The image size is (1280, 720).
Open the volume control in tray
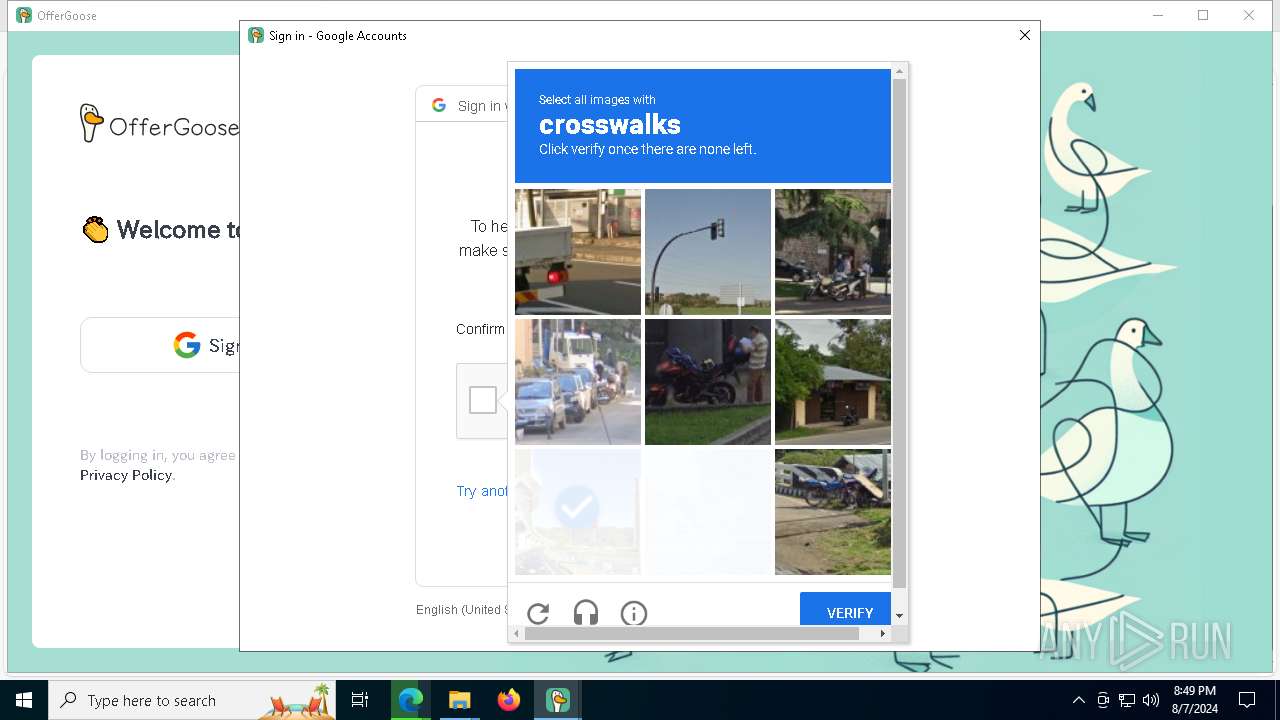[1151, 700]
